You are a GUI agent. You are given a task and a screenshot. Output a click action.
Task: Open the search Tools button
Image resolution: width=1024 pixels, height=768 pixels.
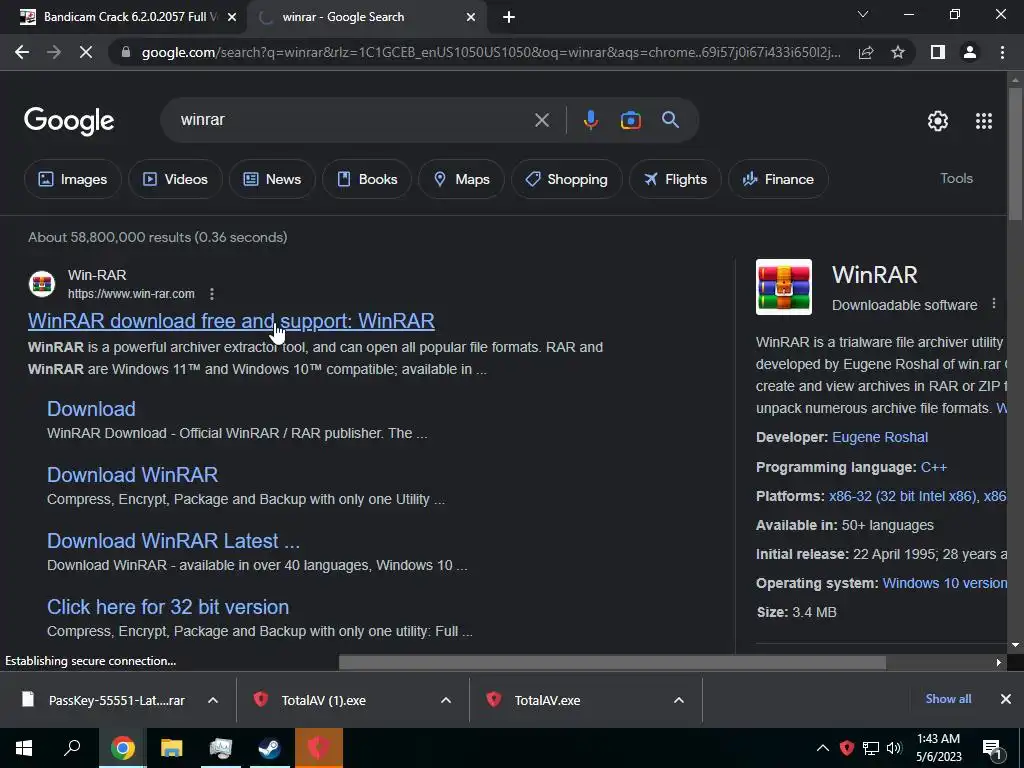point(956,178)
